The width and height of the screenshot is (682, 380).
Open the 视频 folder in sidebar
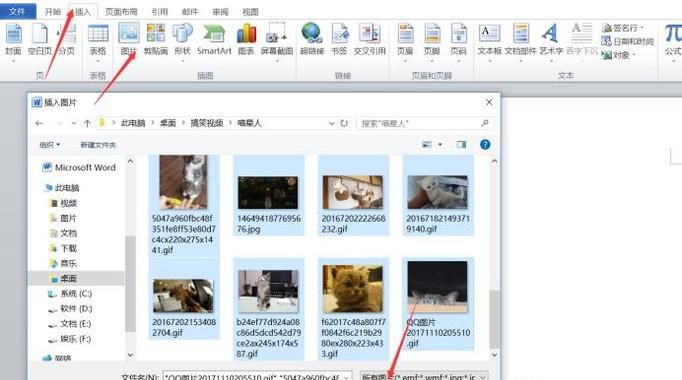pyautogui.click(x=64, y=203)
